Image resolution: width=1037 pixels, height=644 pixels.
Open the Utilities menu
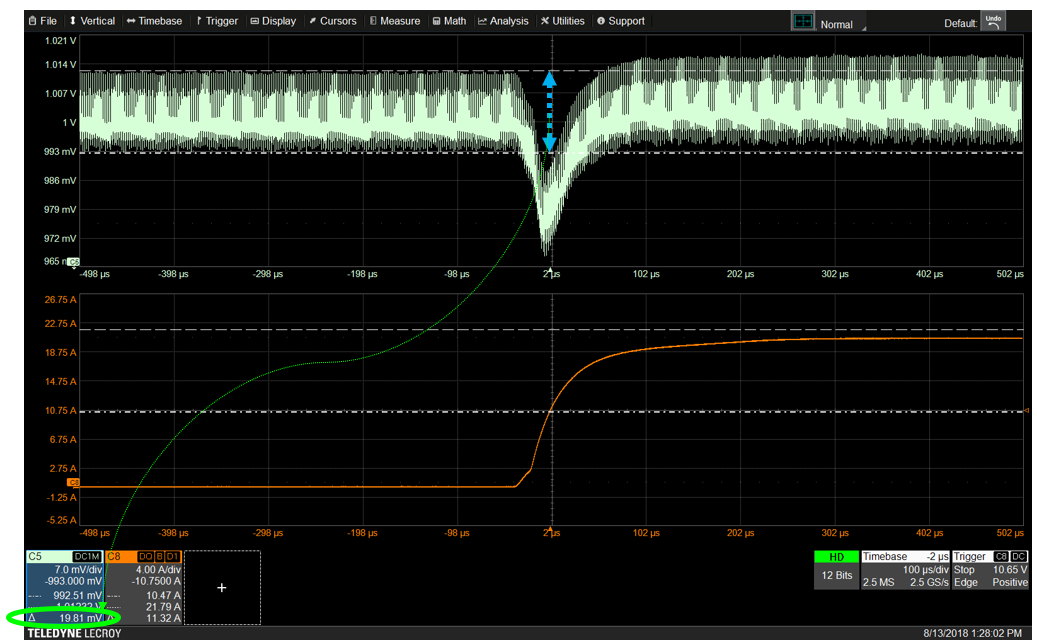(x=562, y=21)
